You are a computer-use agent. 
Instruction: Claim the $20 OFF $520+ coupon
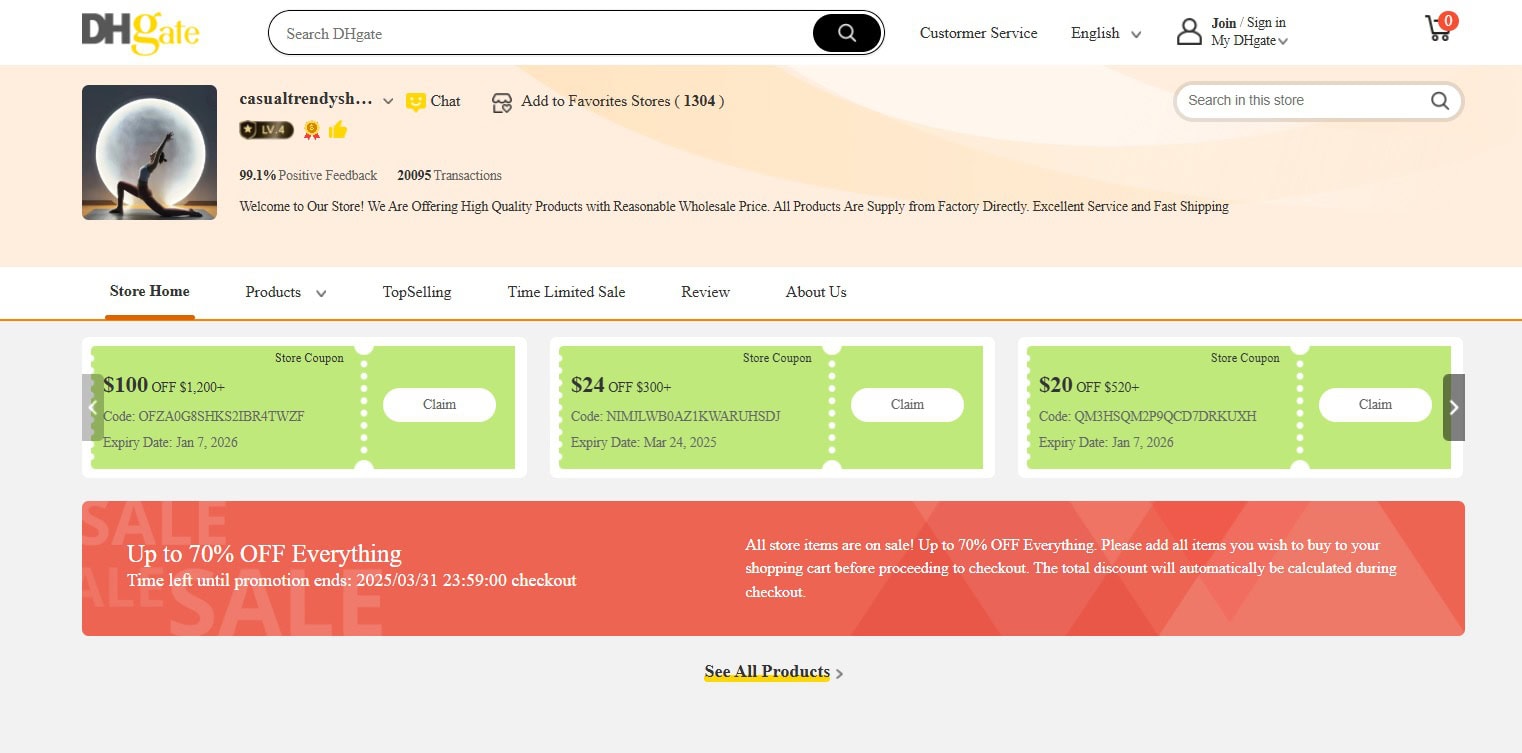(1375, 404)
